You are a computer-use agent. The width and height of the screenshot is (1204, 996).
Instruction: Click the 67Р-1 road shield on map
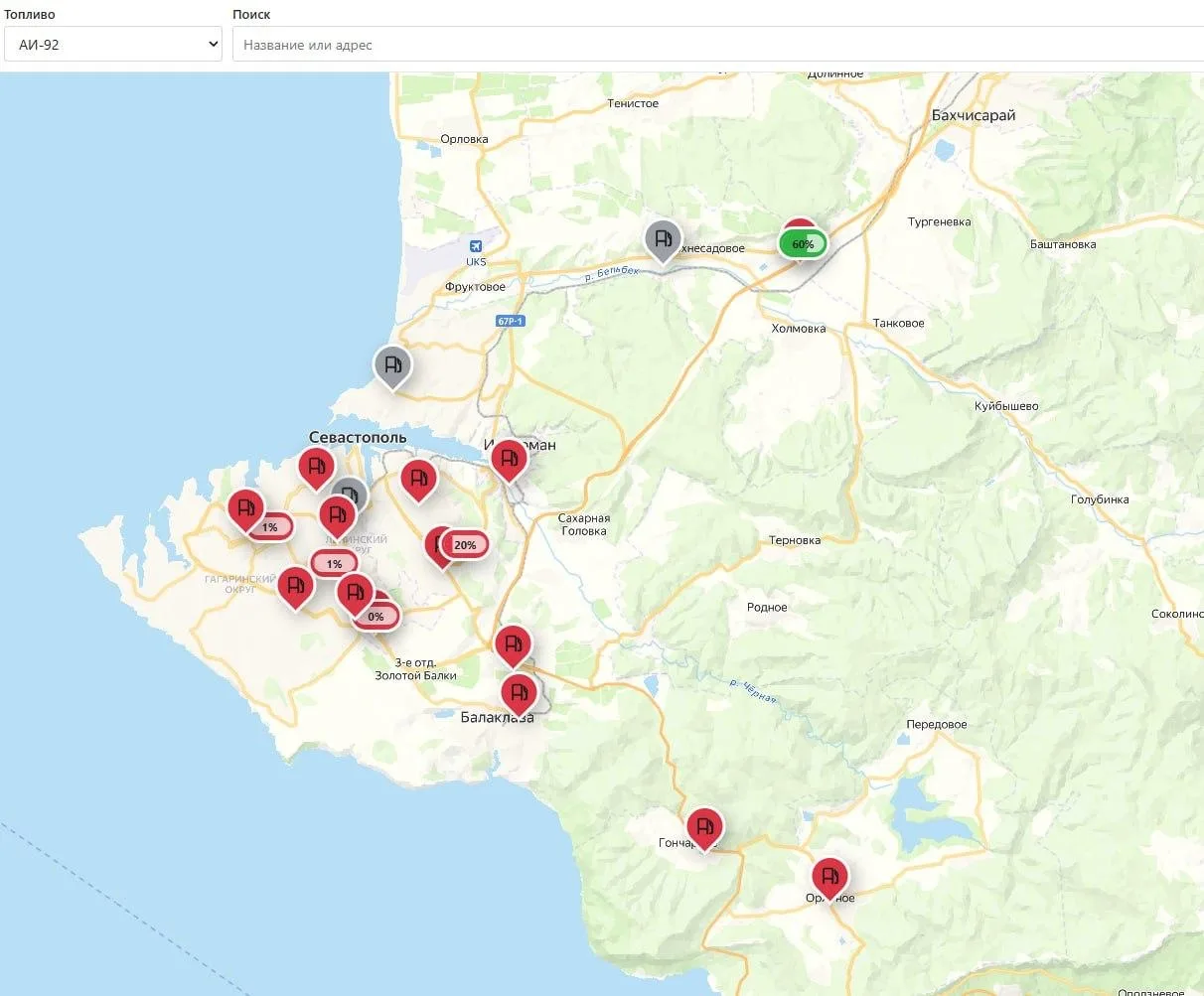pyautogui.click(x=511, y=321)
